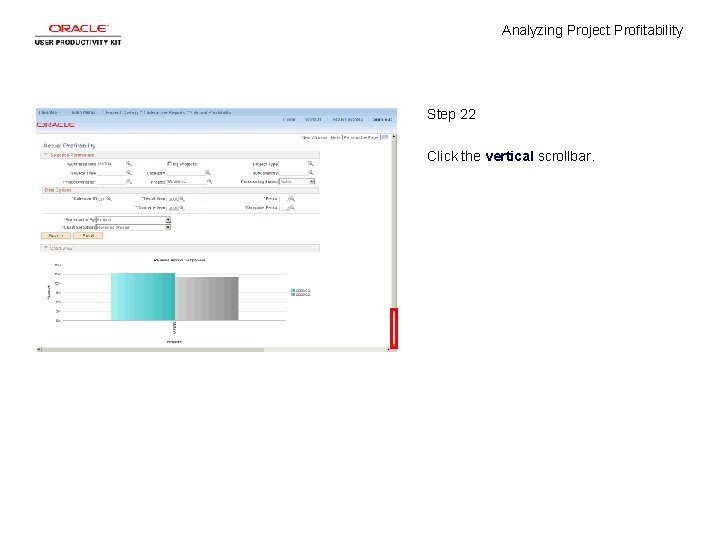Click into the Business Unit field
Image resolution: width=720 pixels, height=540 pixels.
click(x=111, y=163)
